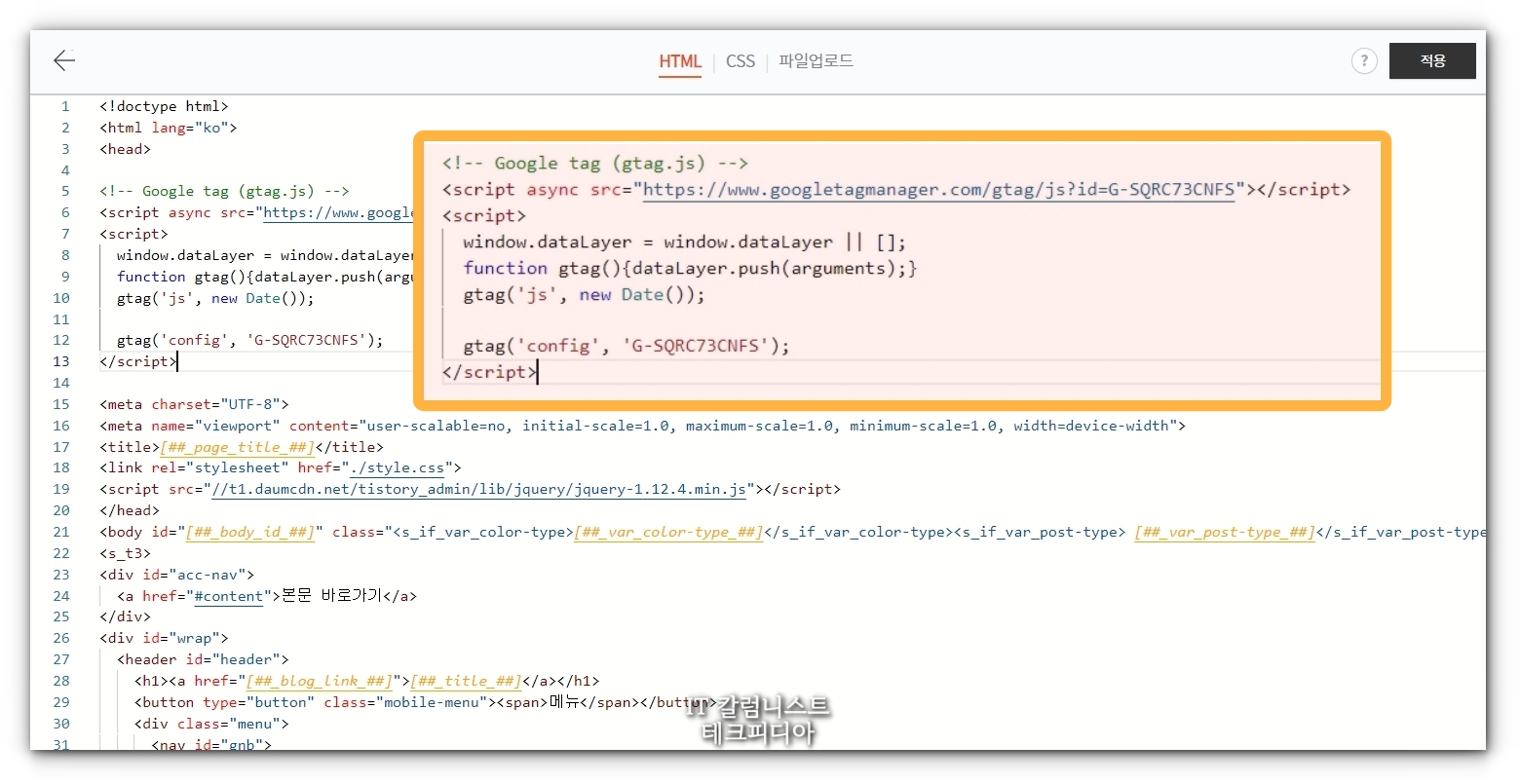Click line number 20 in gutter

61,510
